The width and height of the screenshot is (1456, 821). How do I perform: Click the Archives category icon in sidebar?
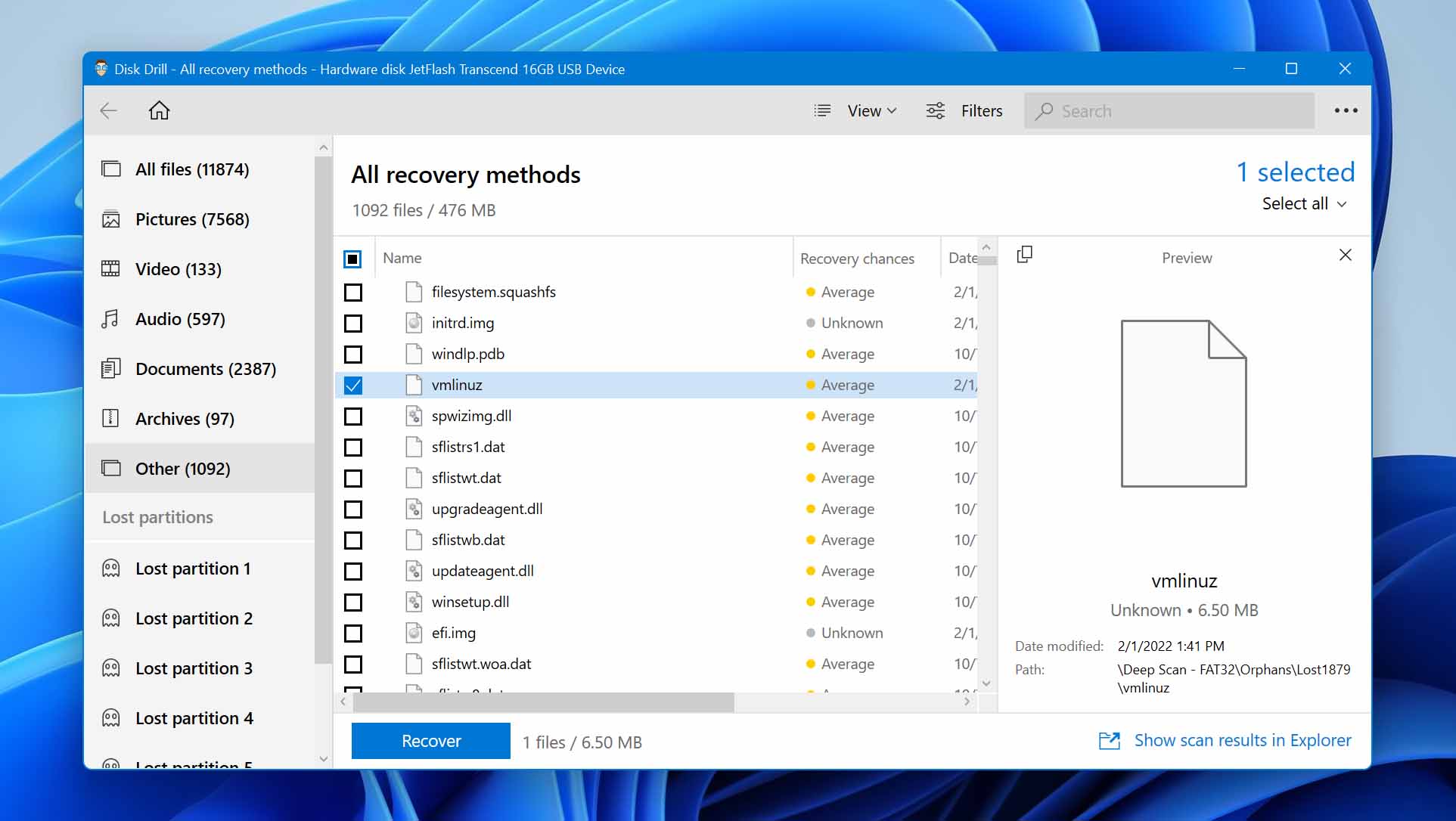[111, 418]
